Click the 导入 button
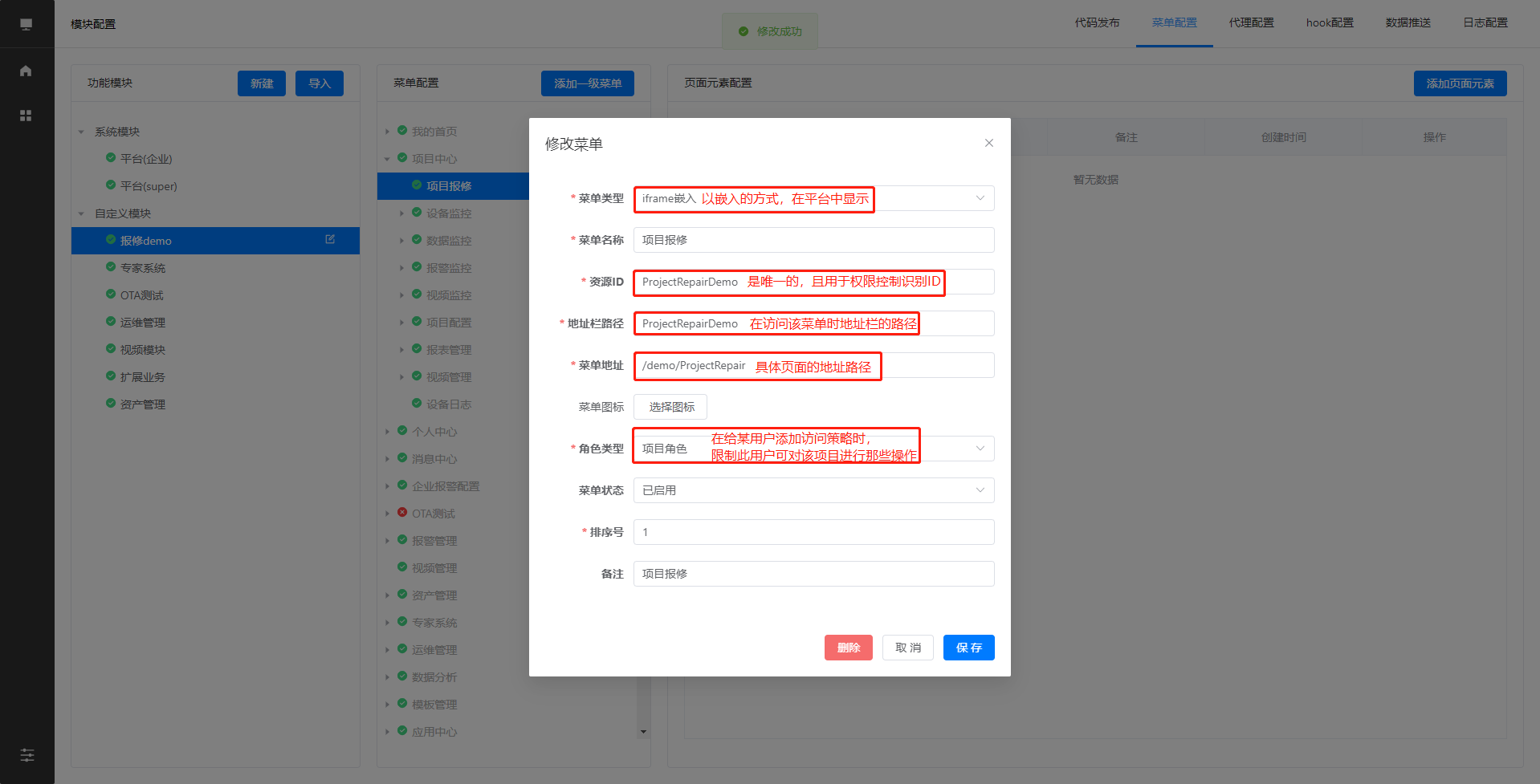 [320, 83]
